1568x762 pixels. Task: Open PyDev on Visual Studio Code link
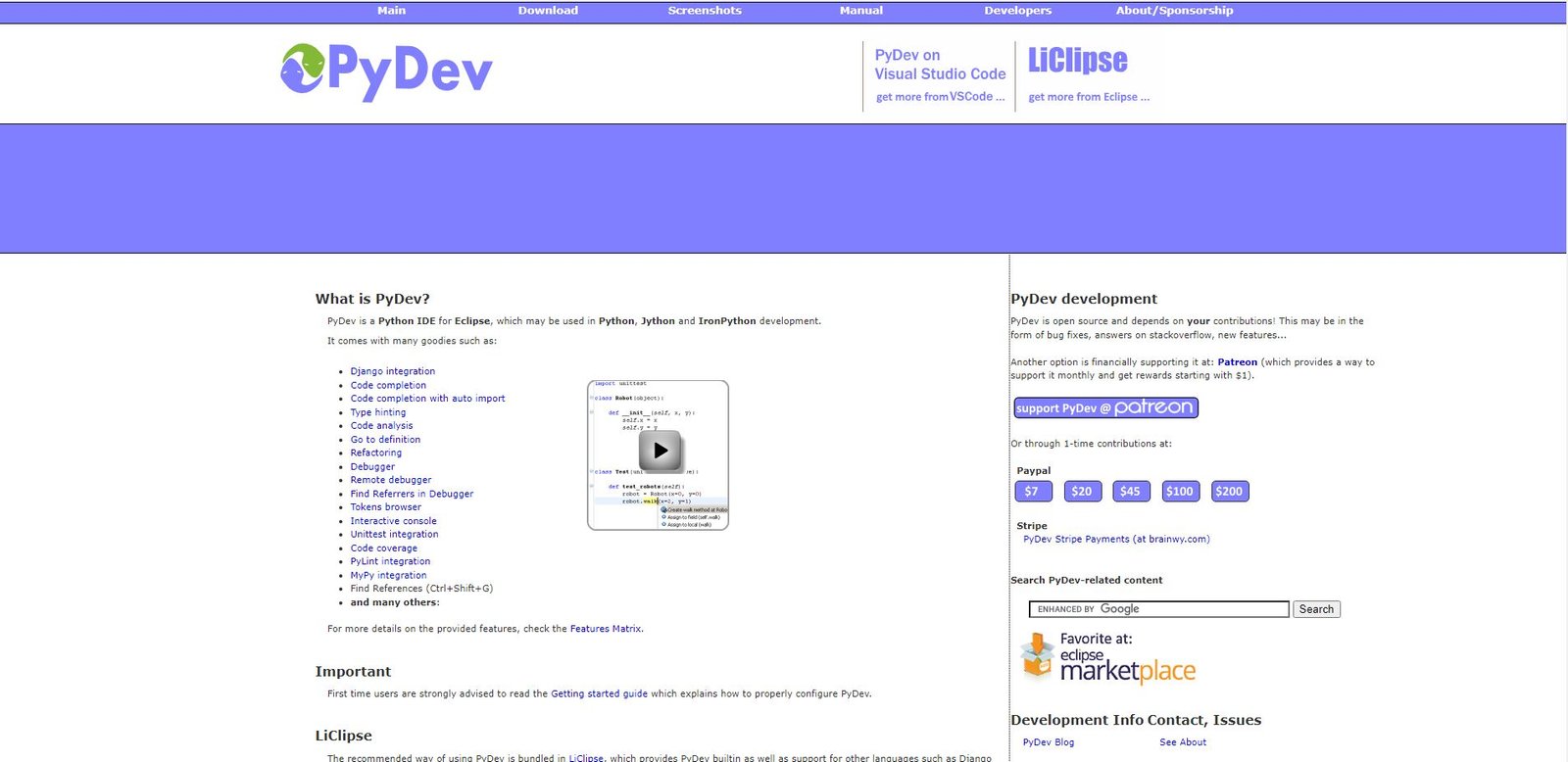pyautogui.click(x=940, y=65)
